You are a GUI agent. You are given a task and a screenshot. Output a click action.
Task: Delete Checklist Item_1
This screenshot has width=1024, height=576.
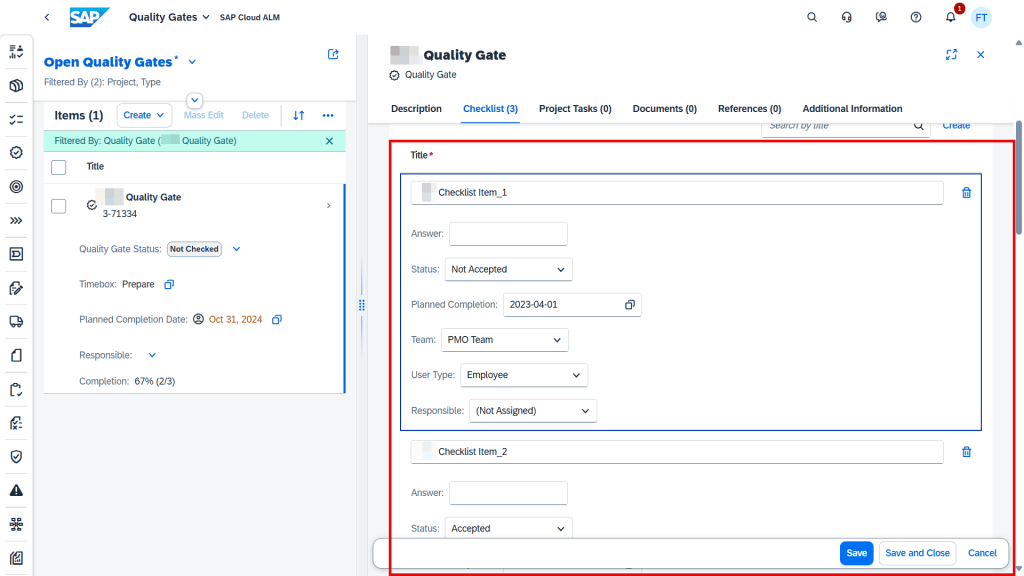(x=967, y=193)
